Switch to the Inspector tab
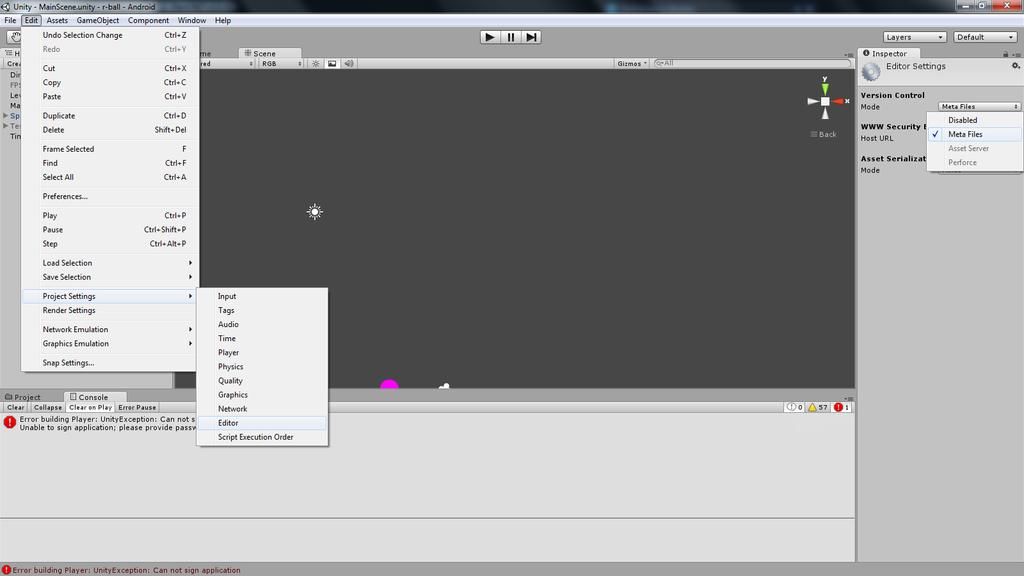Screen dimensions: 1024x576 click(x=889, y=54)
